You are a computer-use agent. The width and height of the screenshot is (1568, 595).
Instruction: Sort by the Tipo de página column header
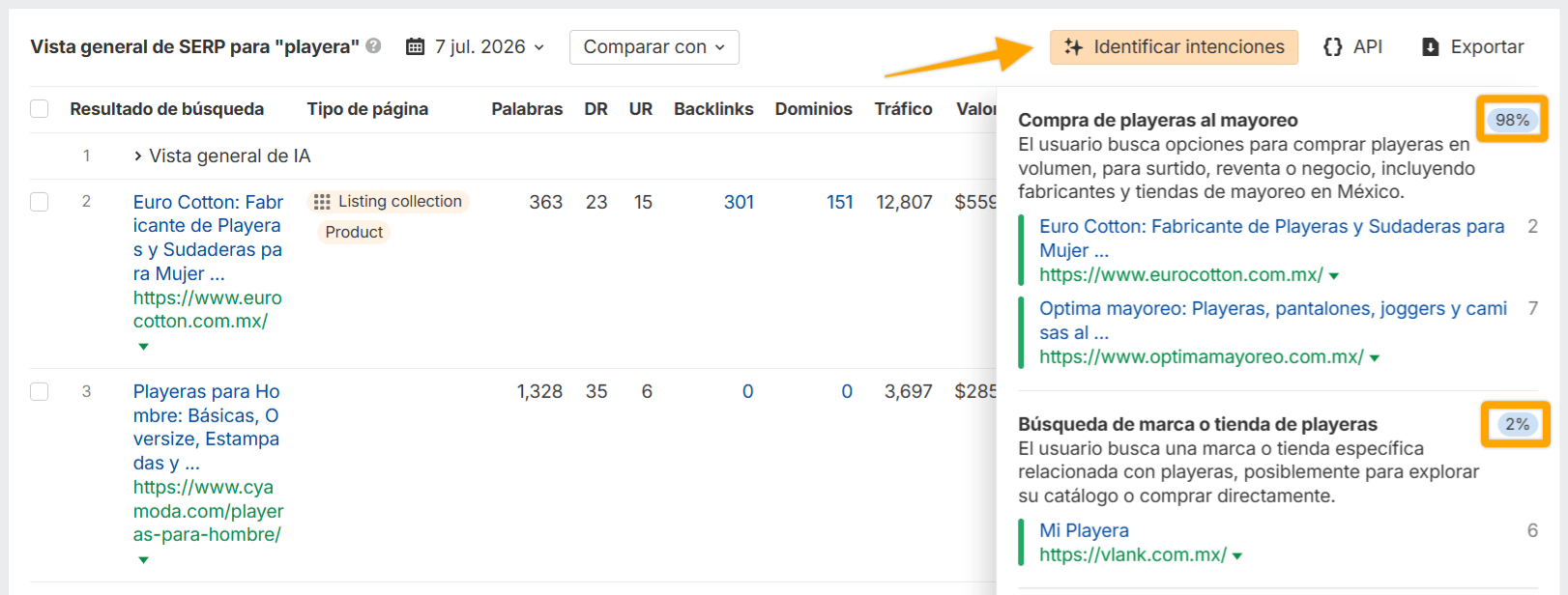point(367,109)
